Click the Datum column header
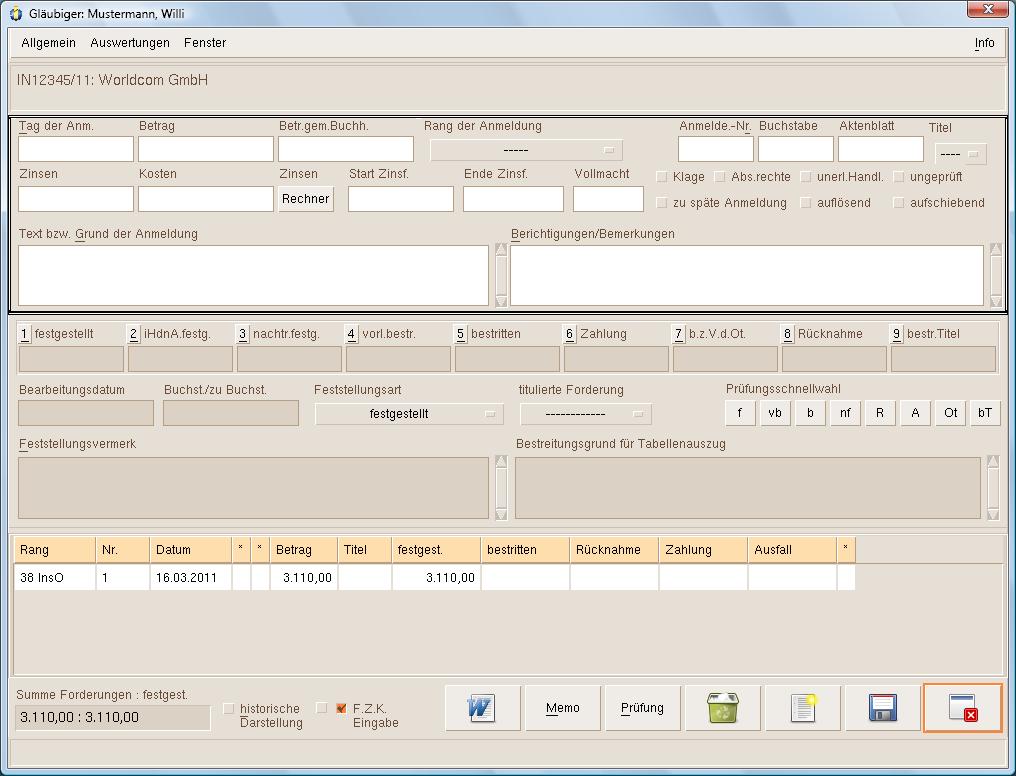1016x776 pixels. [x=190, y=550]
